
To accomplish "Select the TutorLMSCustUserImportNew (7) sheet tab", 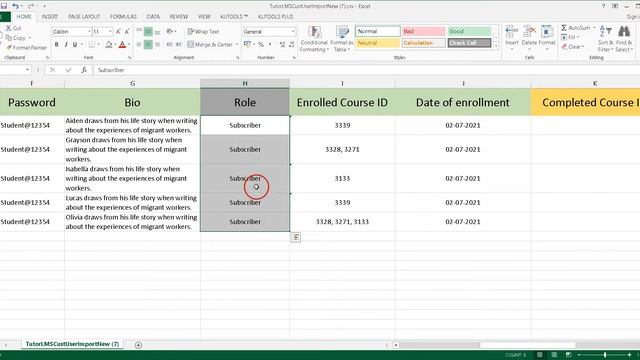I will coord(72,344).
